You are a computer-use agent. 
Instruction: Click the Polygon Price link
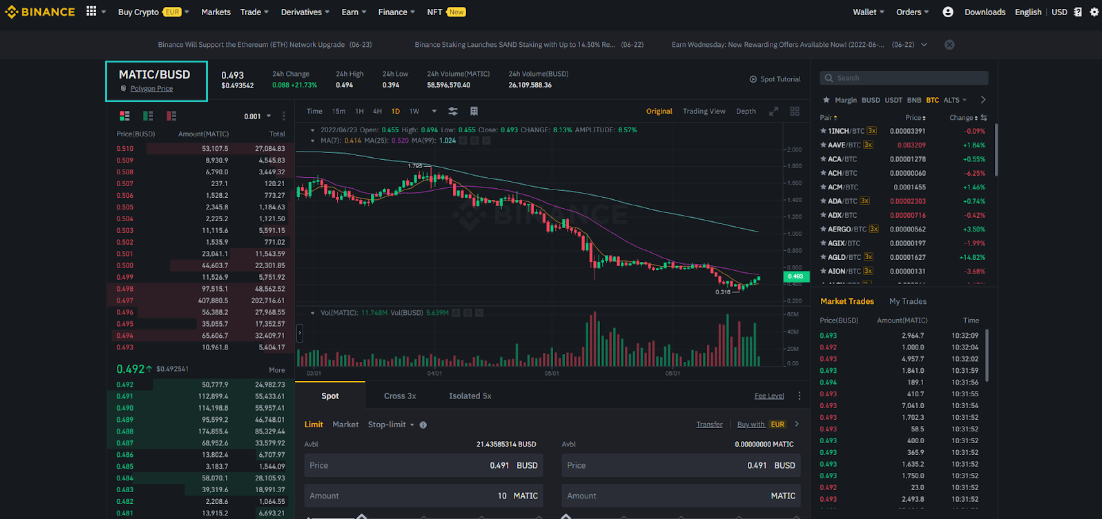(151, 89)
